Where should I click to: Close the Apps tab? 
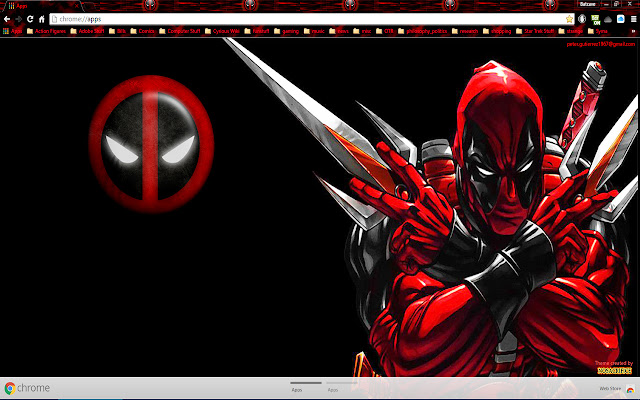click(x=76, y=6)
